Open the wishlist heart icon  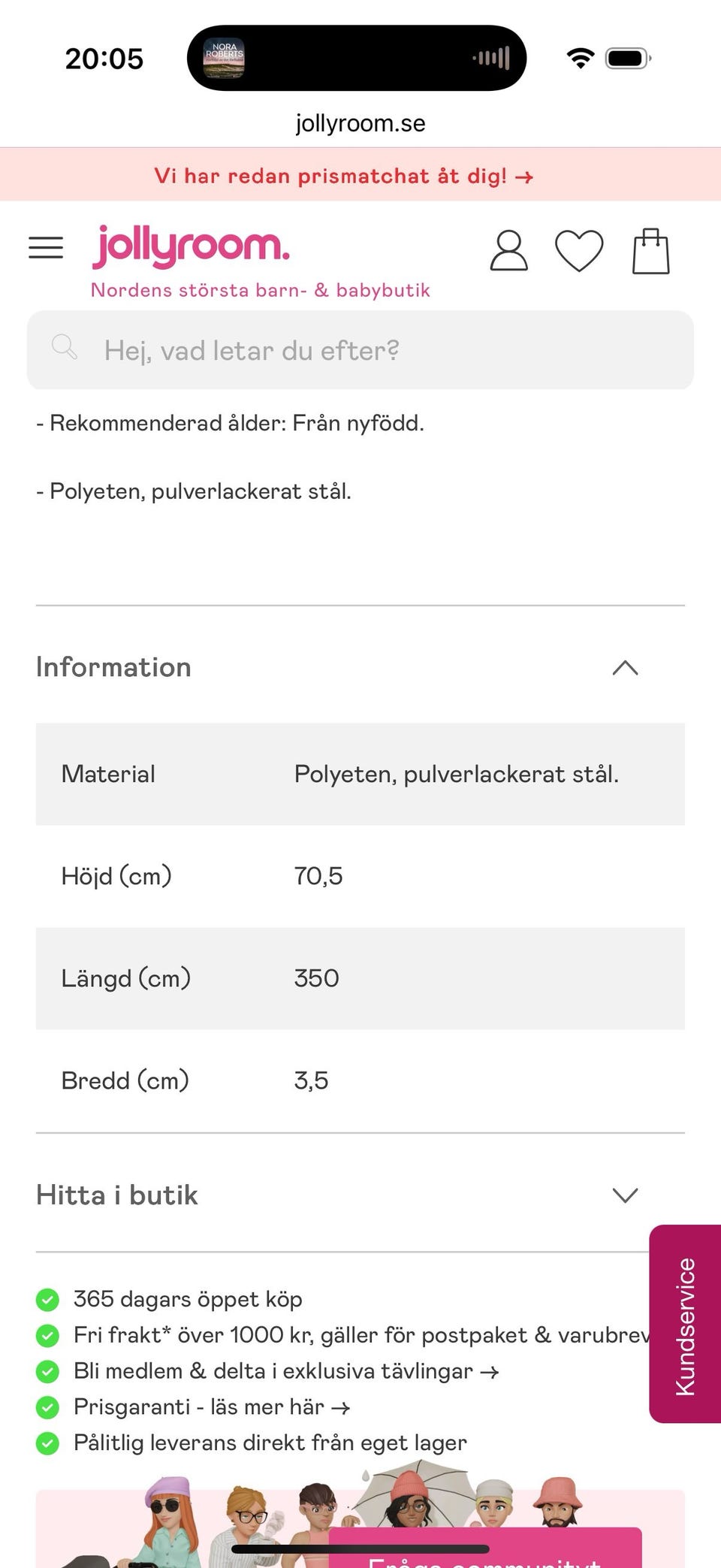579,250
